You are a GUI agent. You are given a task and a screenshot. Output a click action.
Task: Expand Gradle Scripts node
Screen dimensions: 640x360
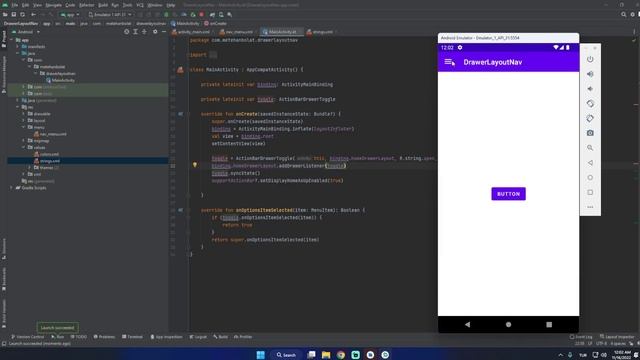pos(11,188)
